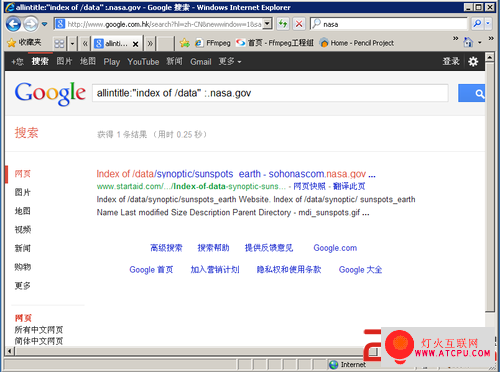The height and width of the screenshot is (372, 500).
Task: Select 新闻 in the left sidebar
Action: point(23,248)
